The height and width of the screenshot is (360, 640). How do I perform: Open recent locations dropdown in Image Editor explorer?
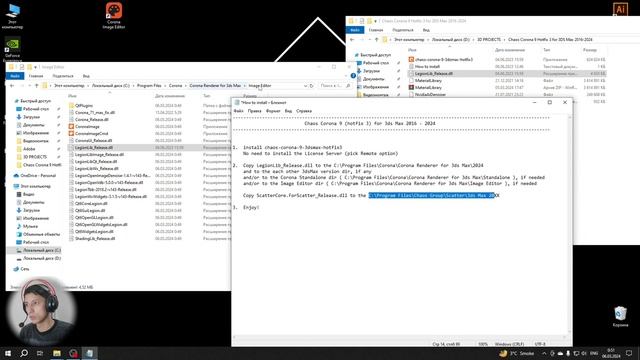(29, 86)
